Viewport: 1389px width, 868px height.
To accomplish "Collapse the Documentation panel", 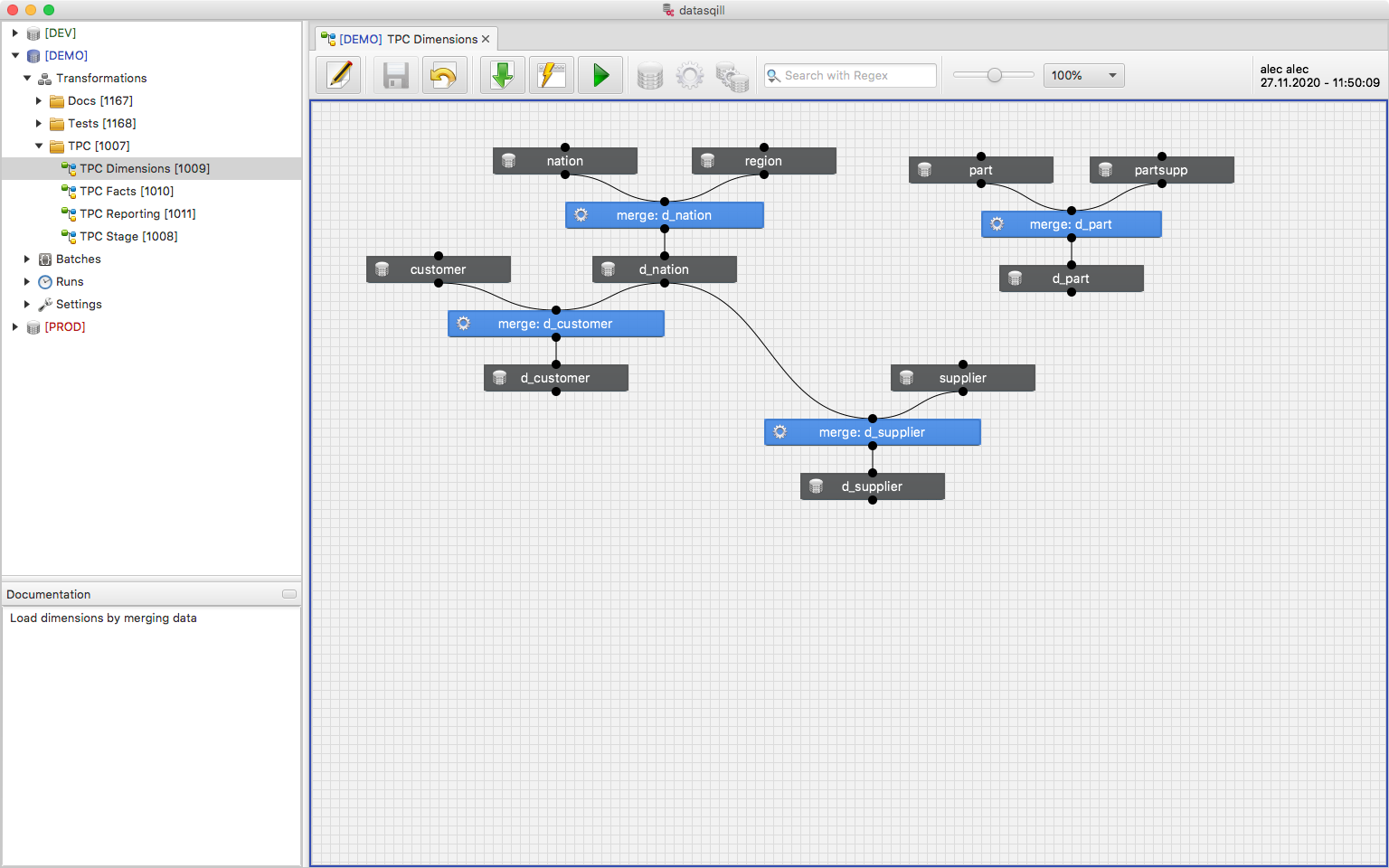I will pos(289,593).
